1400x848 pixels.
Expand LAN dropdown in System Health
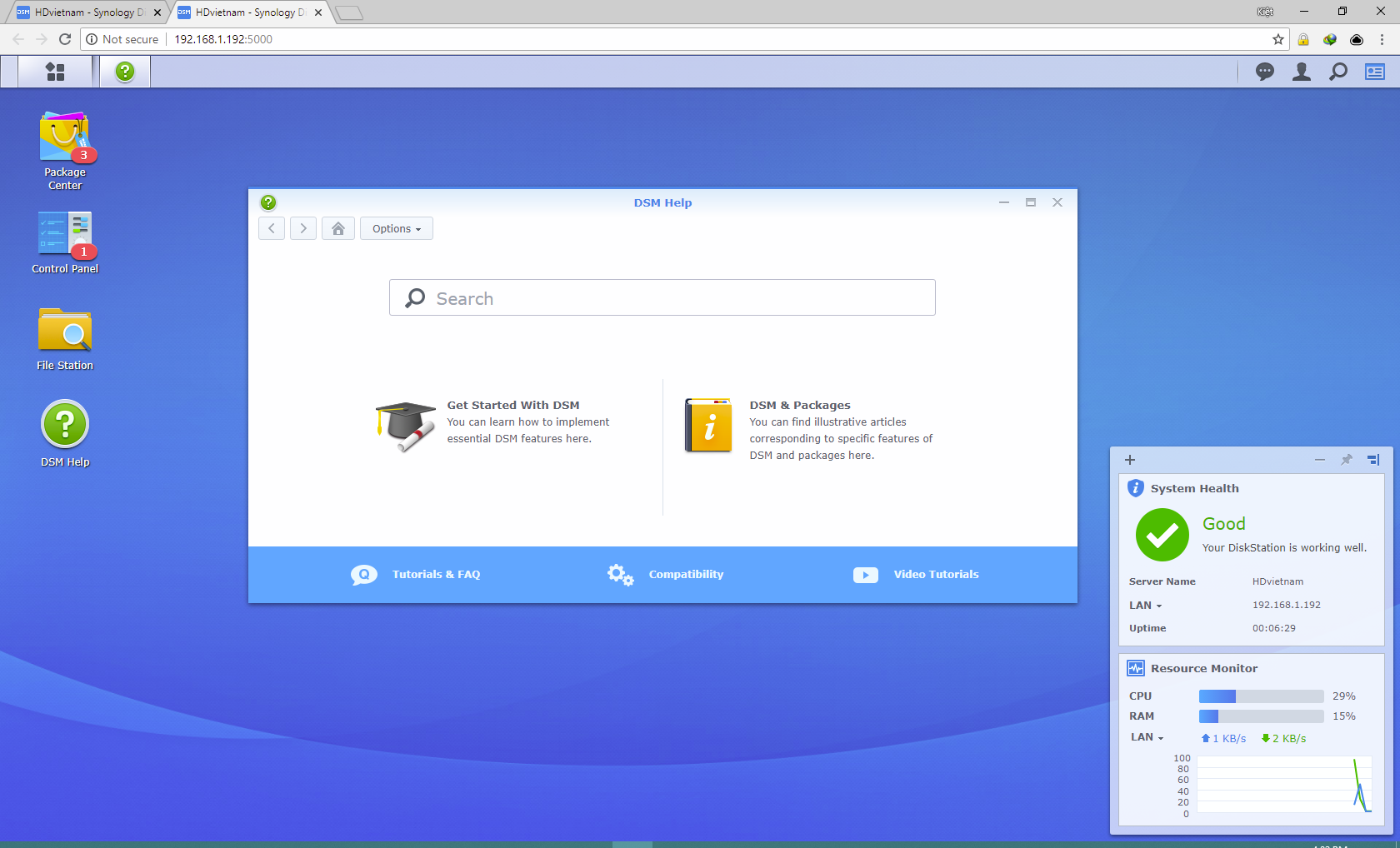pos(1145,606)
